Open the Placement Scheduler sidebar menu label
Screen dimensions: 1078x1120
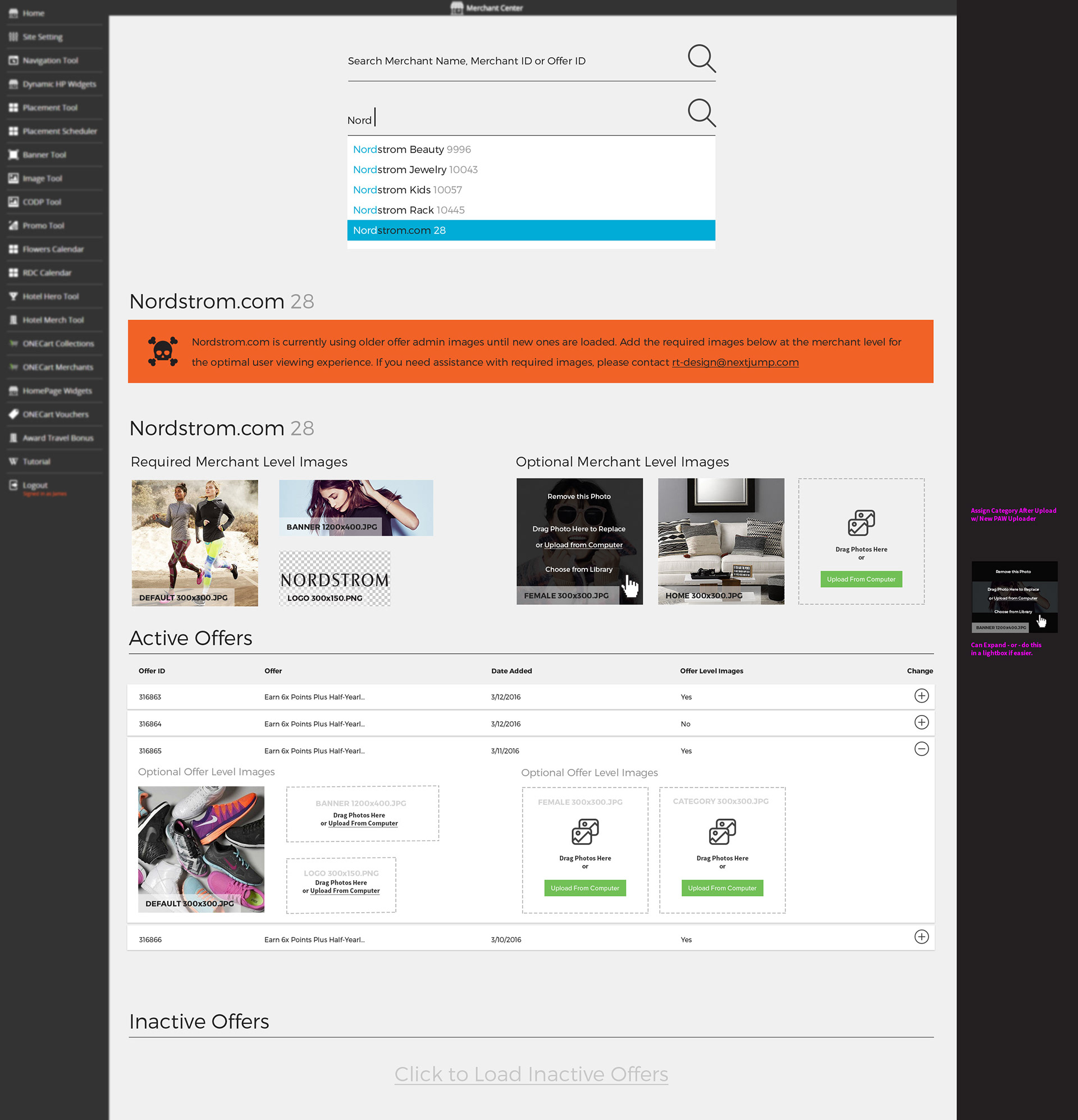(60, 131)
